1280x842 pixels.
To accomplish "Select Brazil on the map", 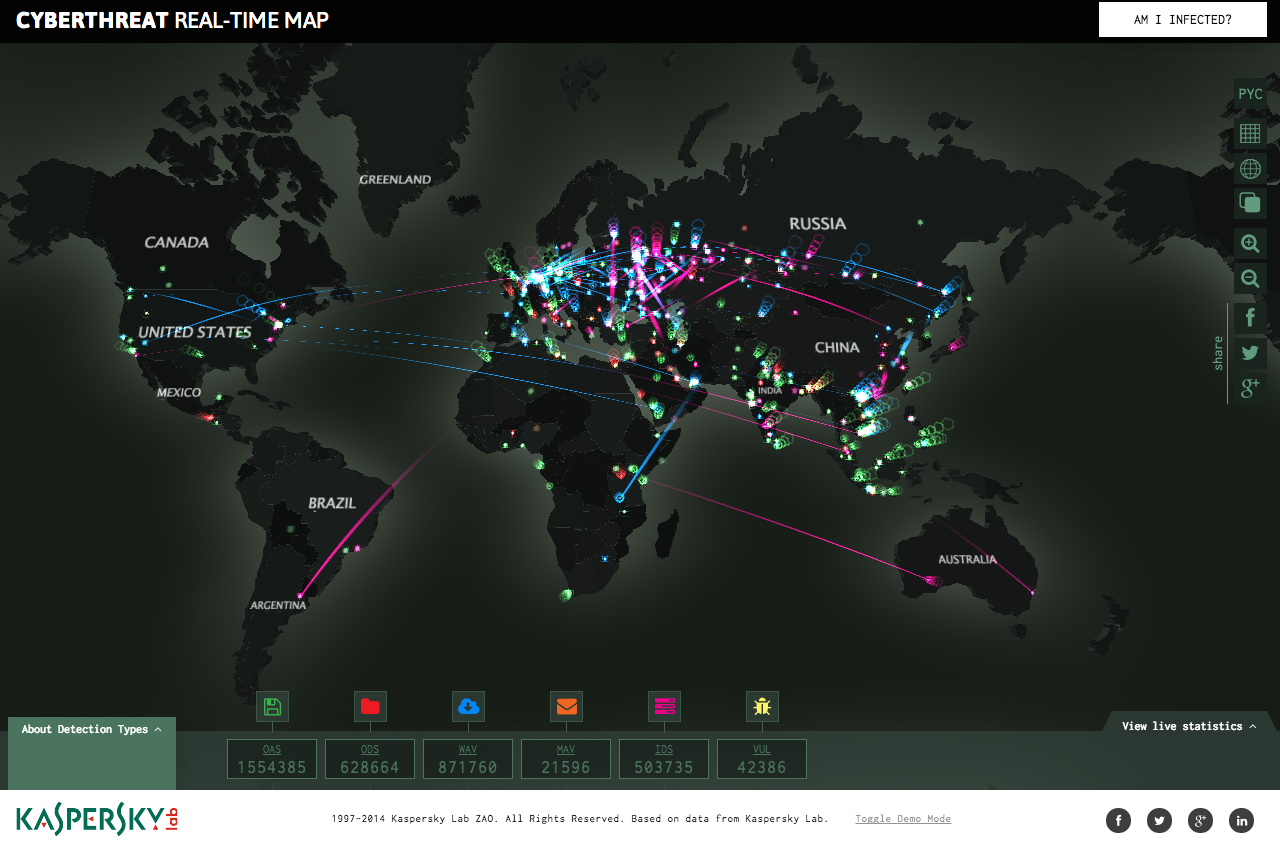I will point(332,503).
